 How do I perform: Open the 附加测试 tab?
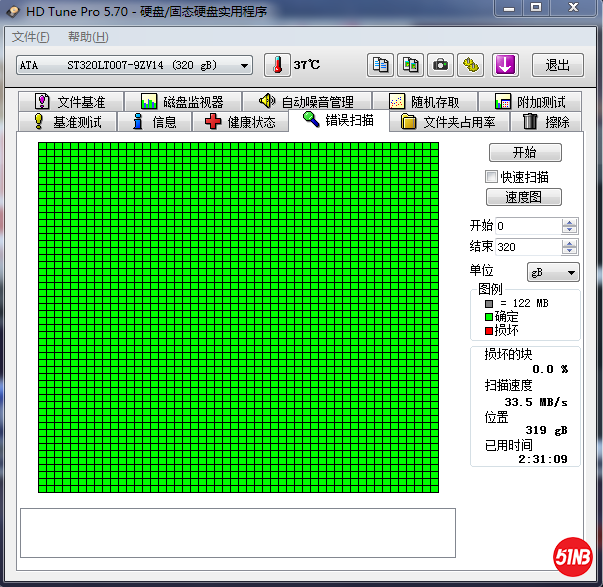click(x=530, y=102)
